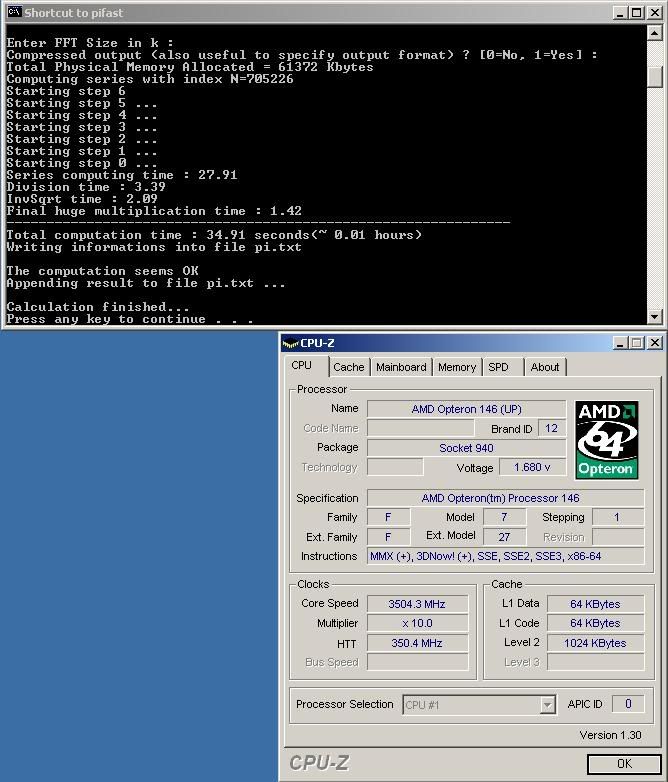The width and height of the screenshot is (668, 782).
Task: Select the CPU tab in CPU-Z
Action: [x=302, y=366]
